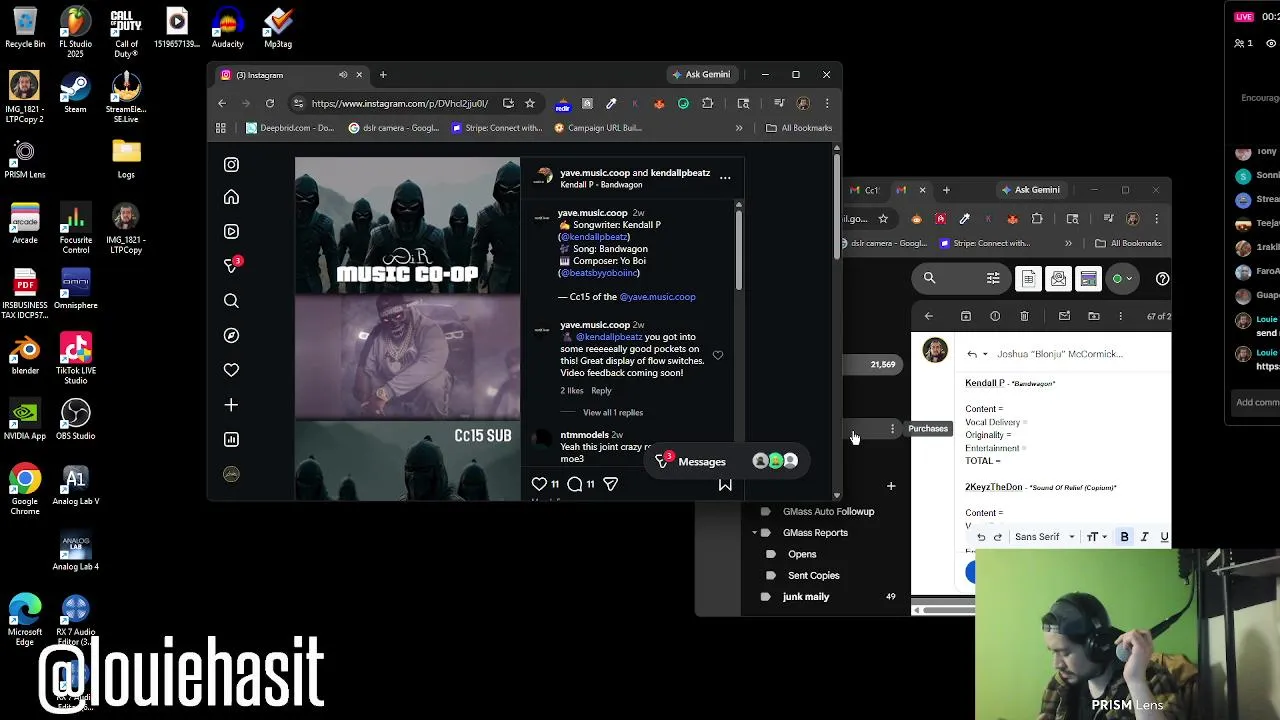Open Purchases label three-dot menu
The height and width of the screenshot is (720, 1280).
892,429
